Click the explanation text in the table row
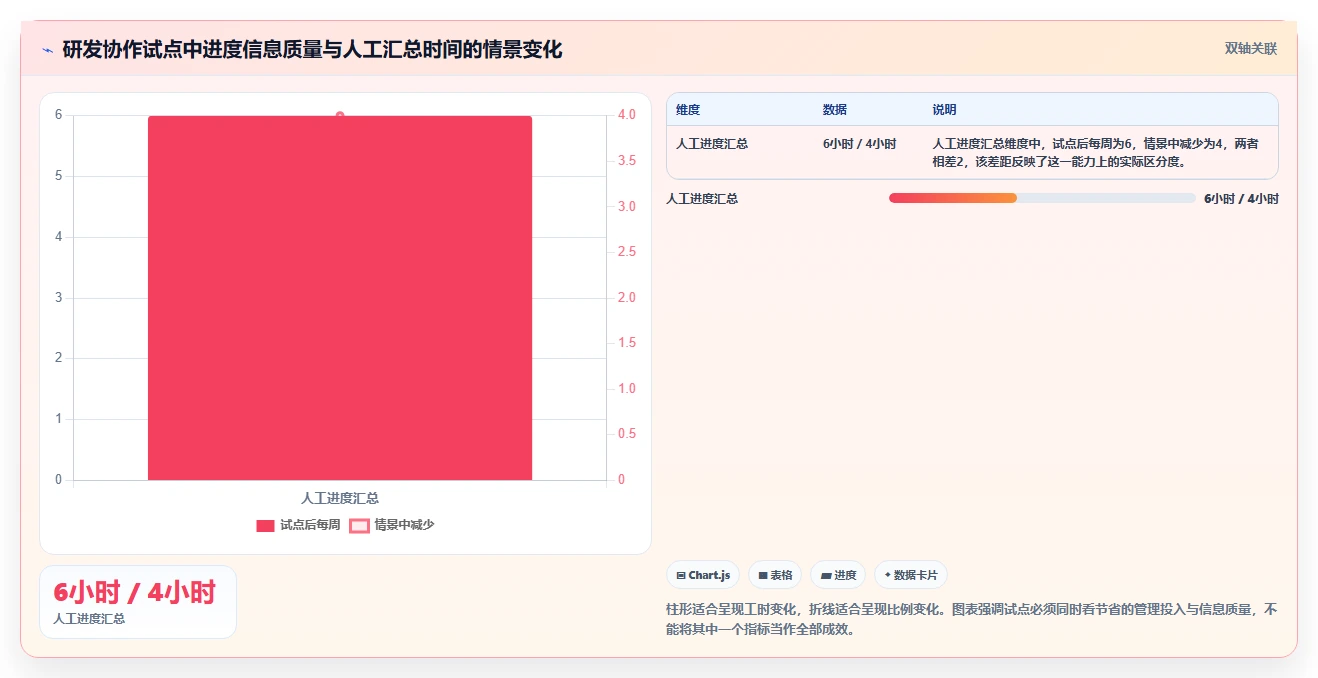1318x678 pixels. [x=1095, y=152]
